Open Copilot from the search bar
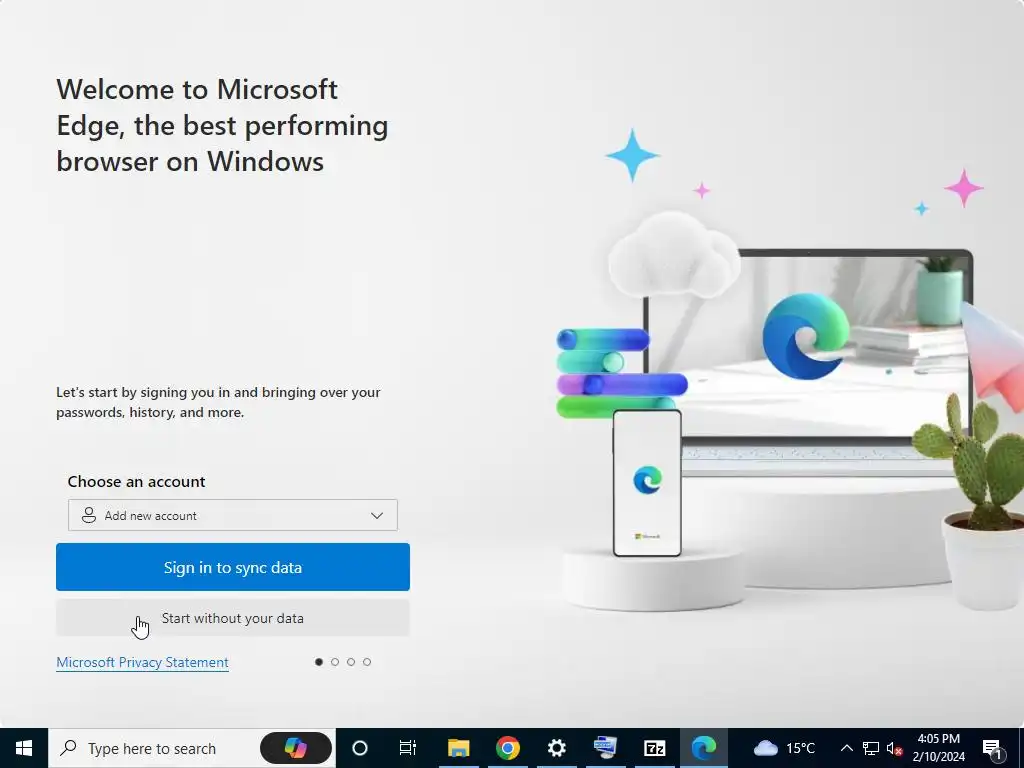The width and height of the screenshot is (1024, 768). tap(296, 748)
